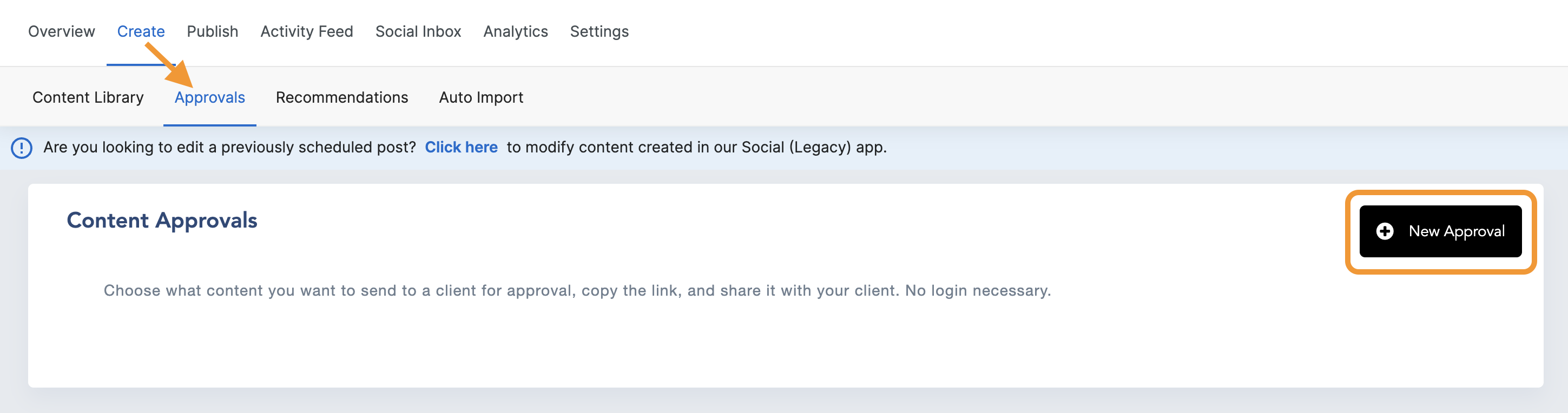
Task: Open the Activity Feed
Action: [x=306, y=32]
